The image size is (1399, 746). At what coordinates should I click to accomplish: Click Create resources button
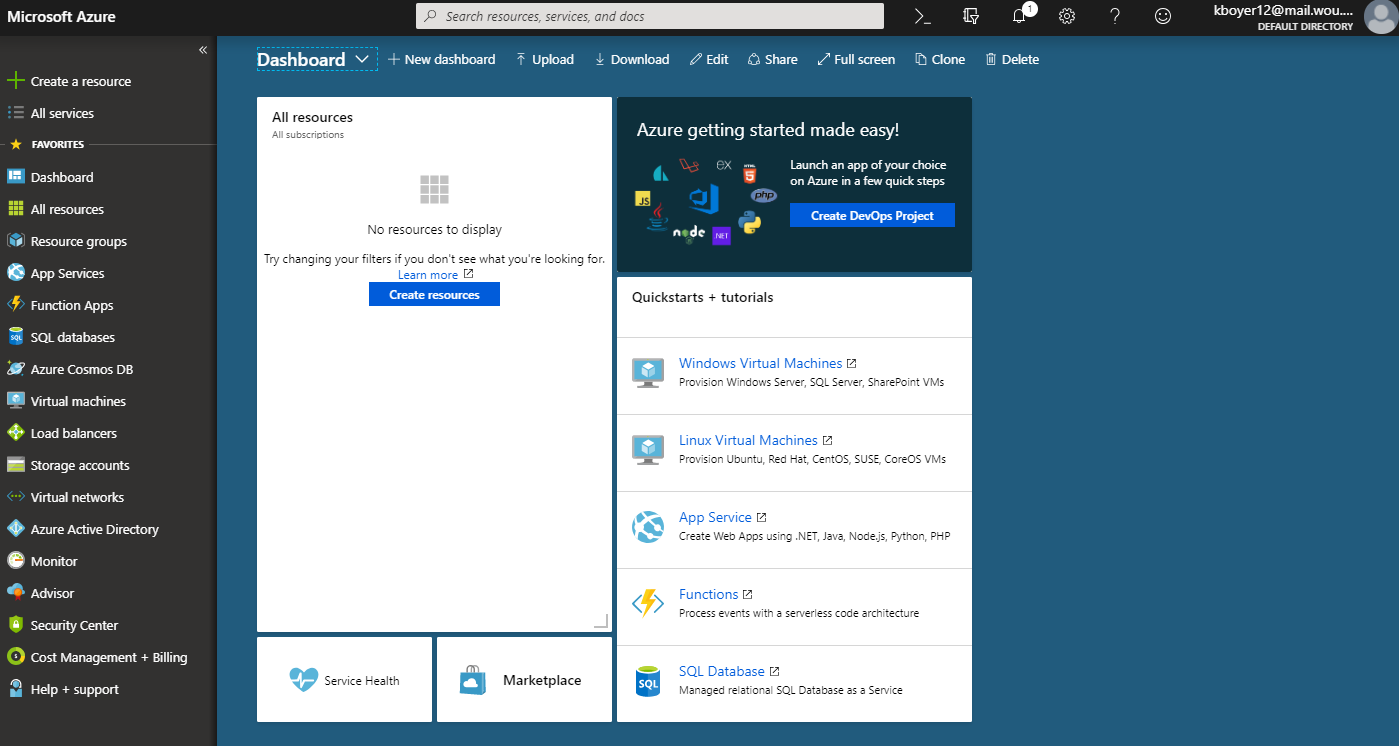(434, 295)
